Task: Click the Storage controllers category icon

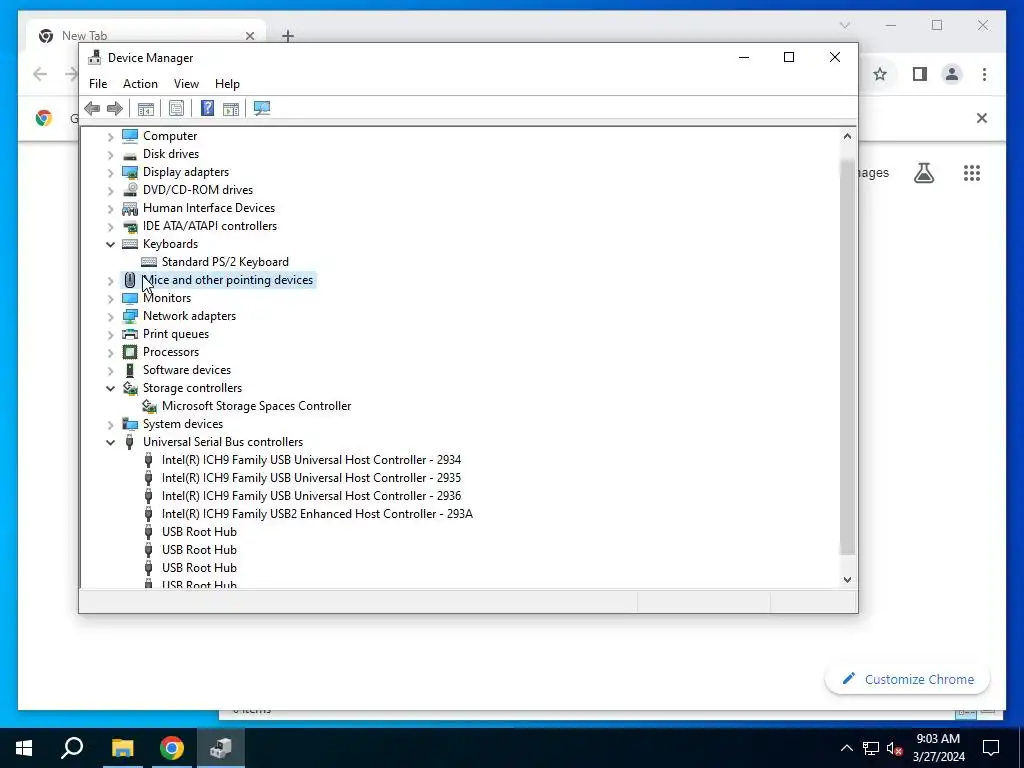Action: (130, 388)
